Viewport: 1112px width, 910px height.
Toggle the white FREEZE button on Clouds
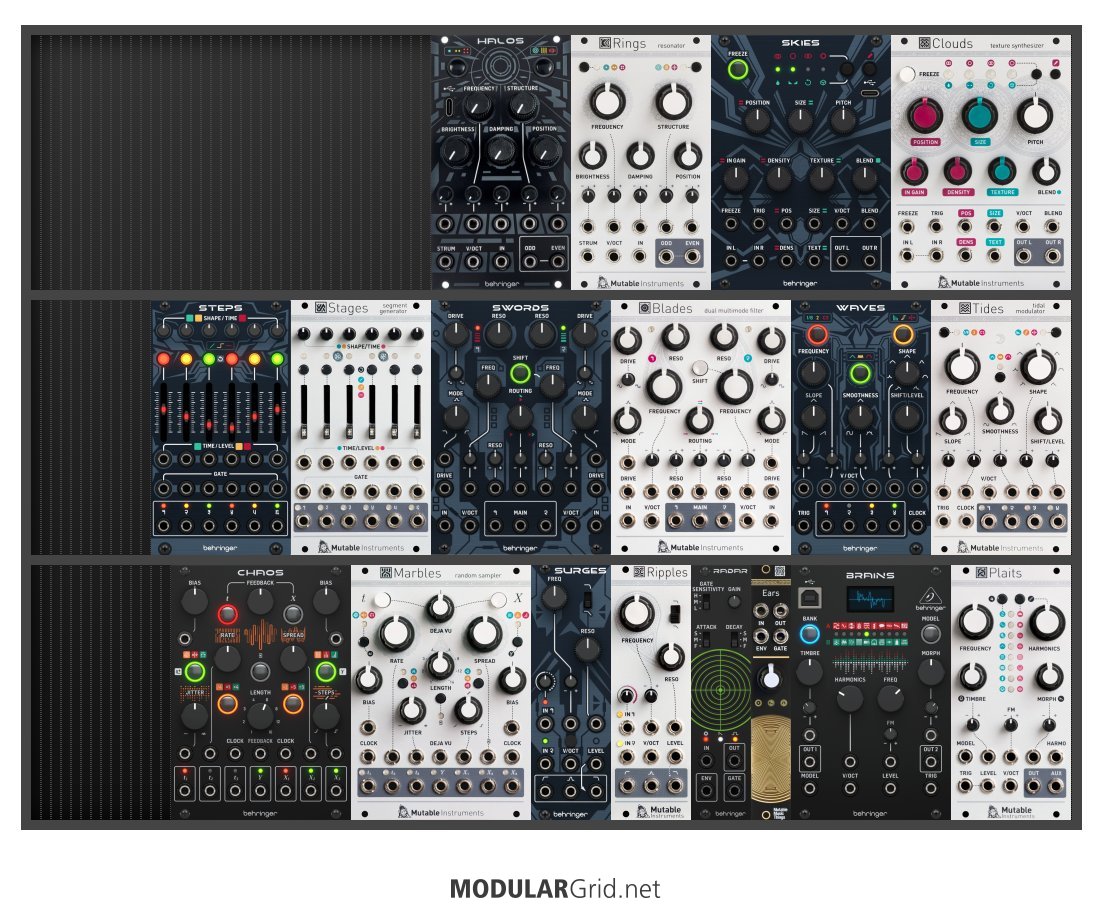tap(907, 74)
